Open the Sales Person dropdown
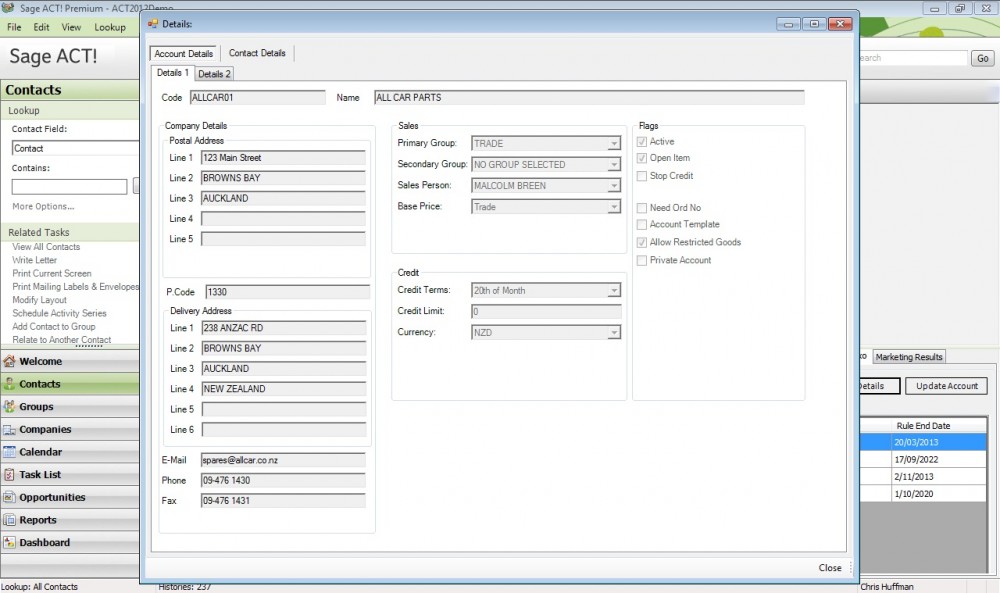 pos(614,186)
